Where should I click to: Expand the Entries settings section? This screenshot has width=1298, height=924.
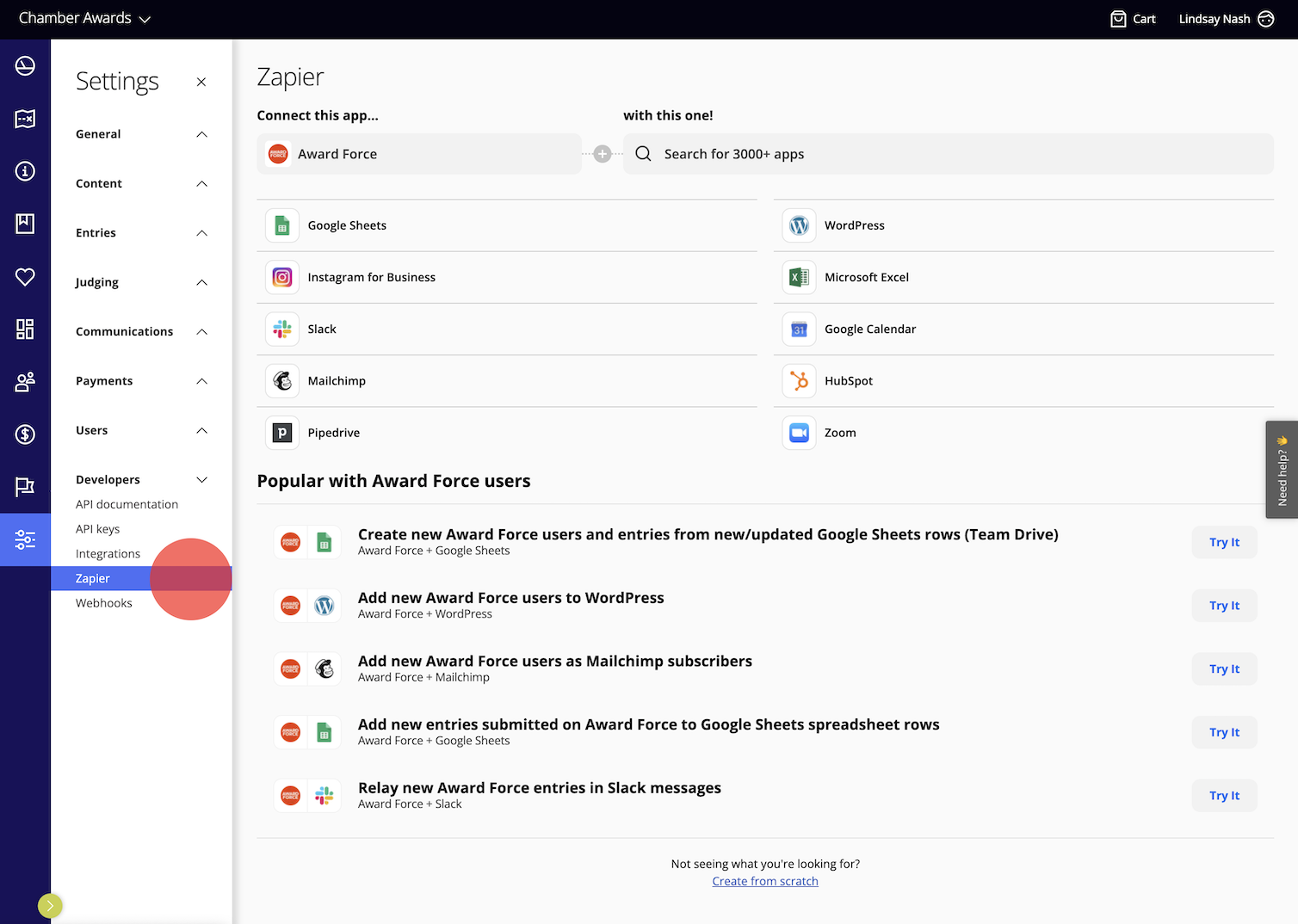201,232
